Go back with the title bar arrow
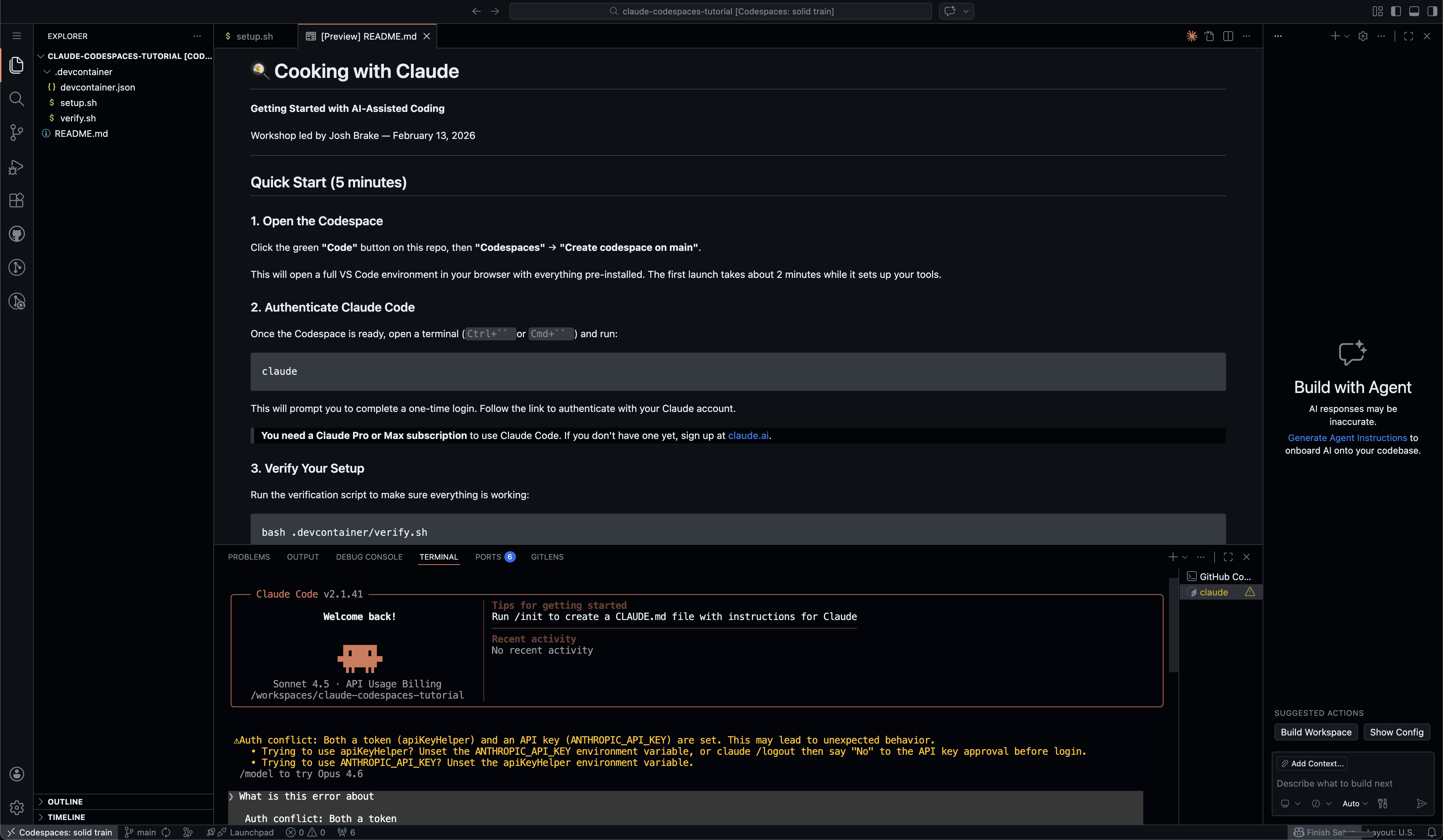The image size is (1443, 840). [x=476, y=11]
